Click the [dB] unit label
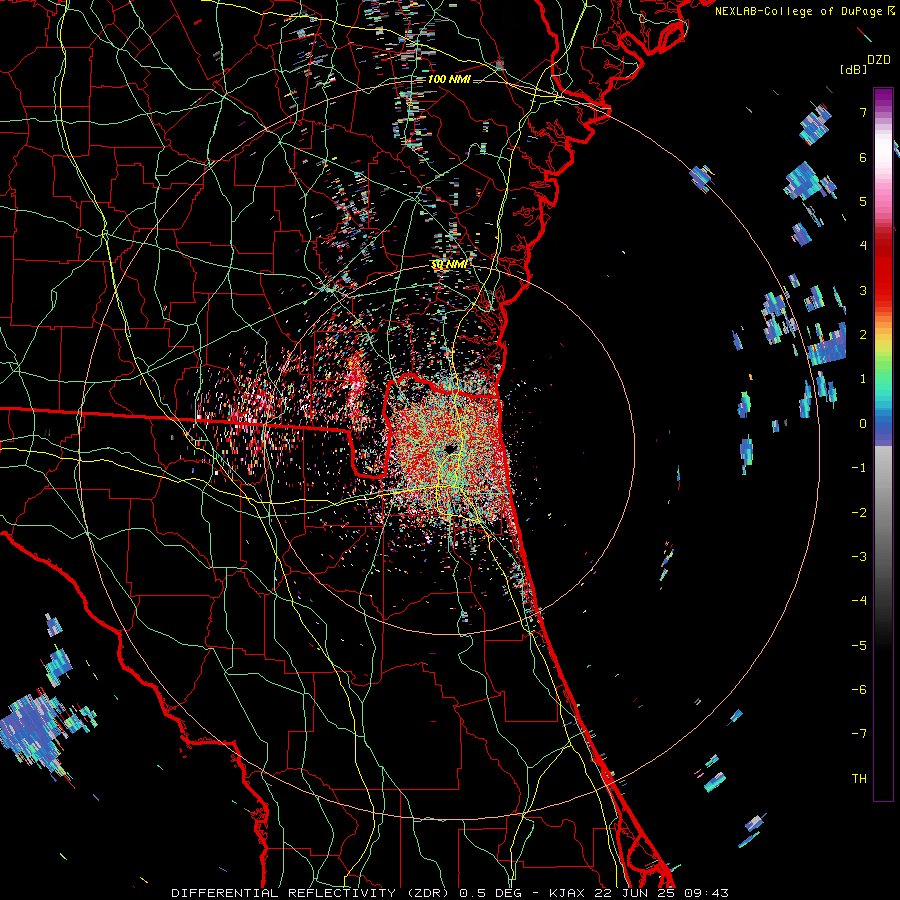900x900 pixels. (x=854, y=70)
